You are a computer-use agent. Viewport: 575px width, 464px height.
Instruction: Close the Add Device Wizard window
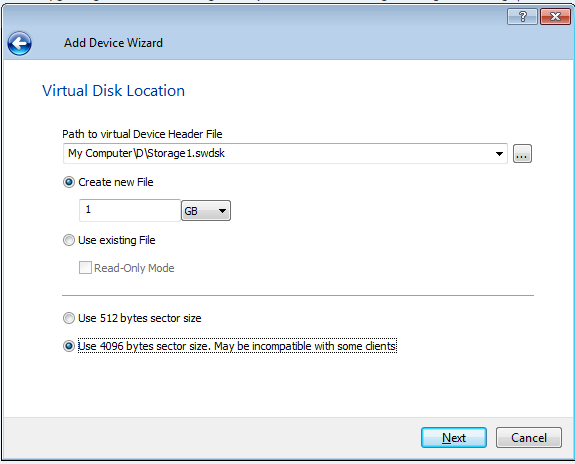coord(555,17)
